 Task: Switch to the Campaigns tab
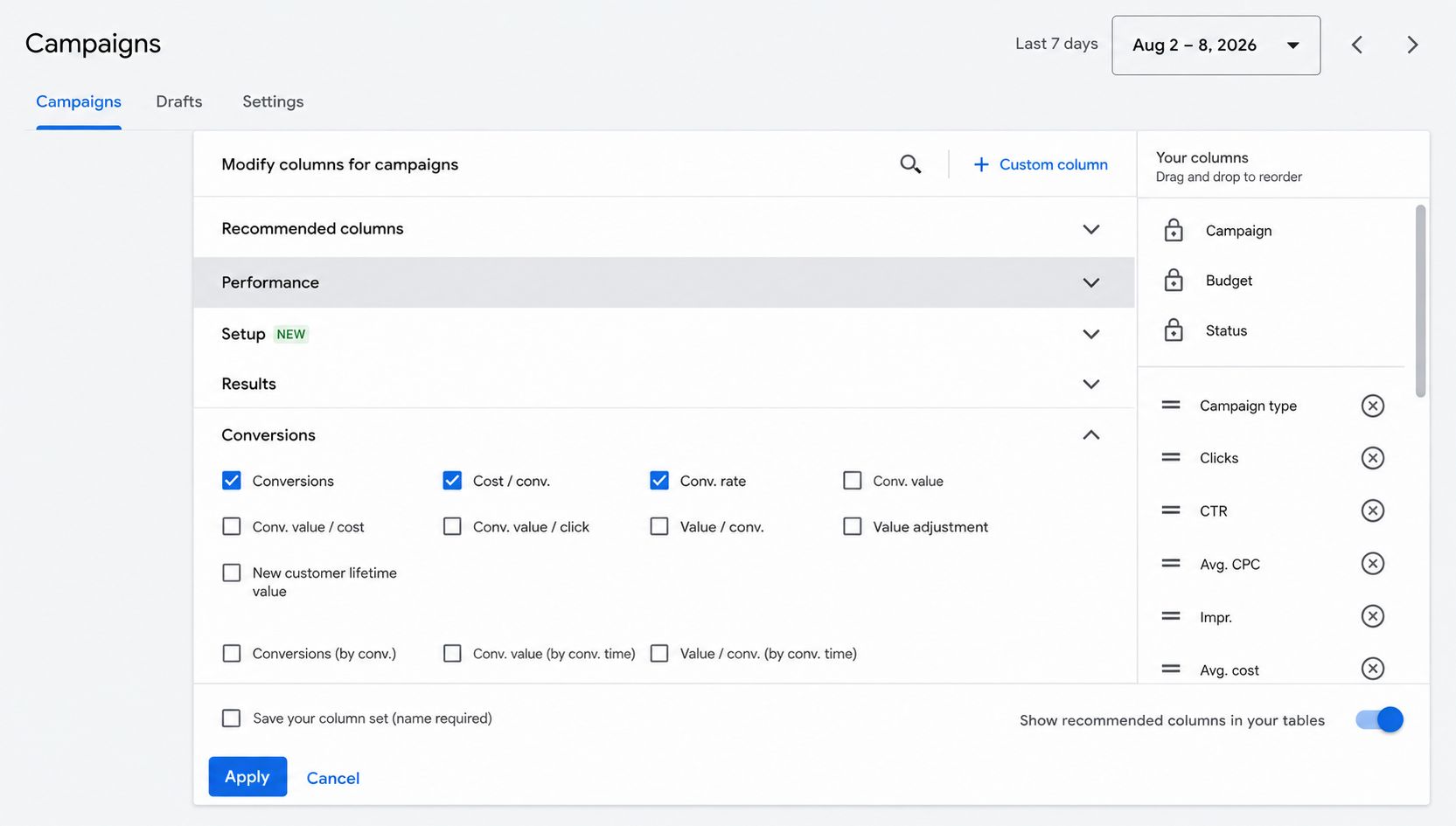[x=79, y=101]
